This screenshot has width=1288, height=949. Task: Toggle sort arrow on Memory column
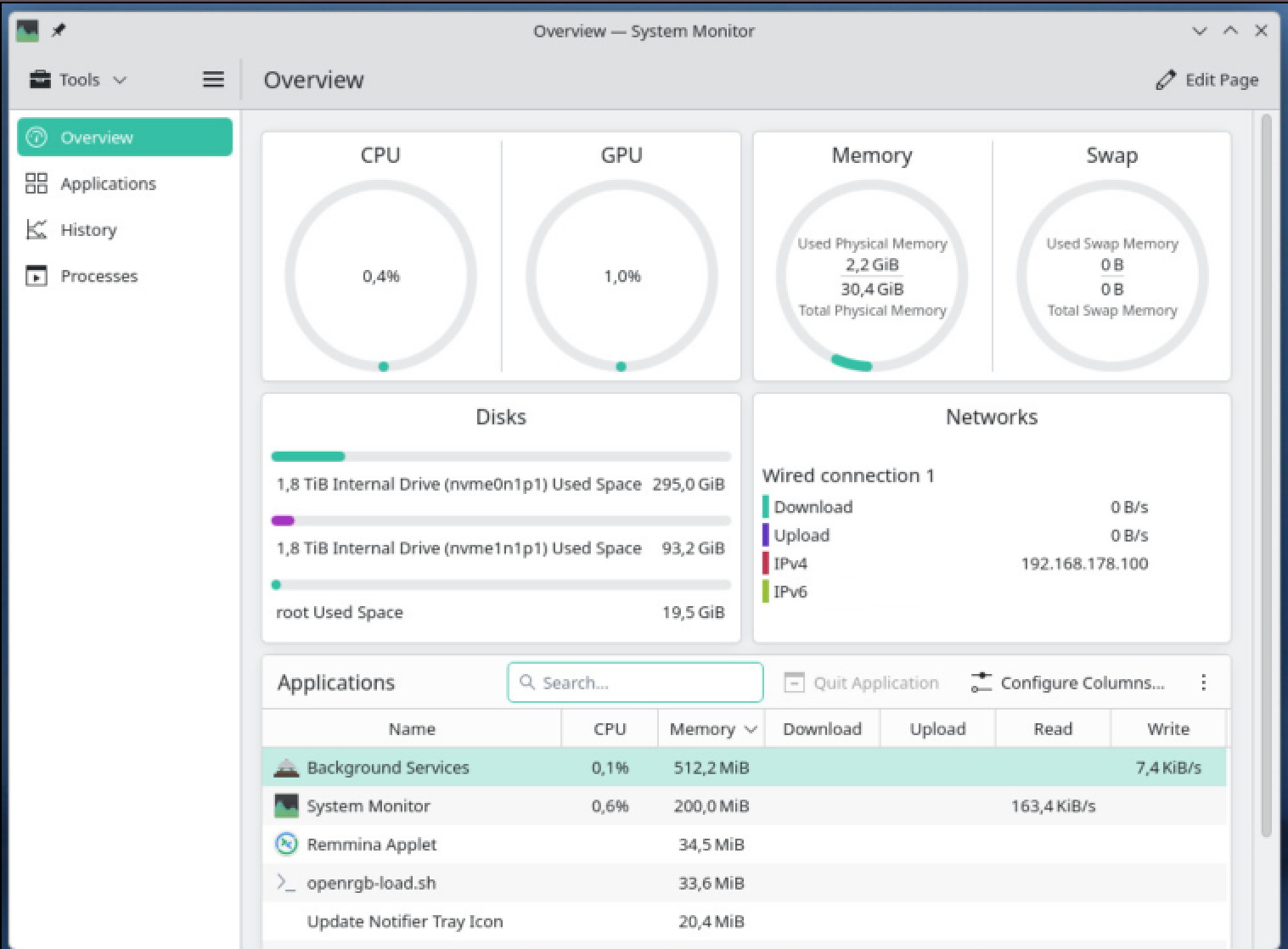pos(751,729)
